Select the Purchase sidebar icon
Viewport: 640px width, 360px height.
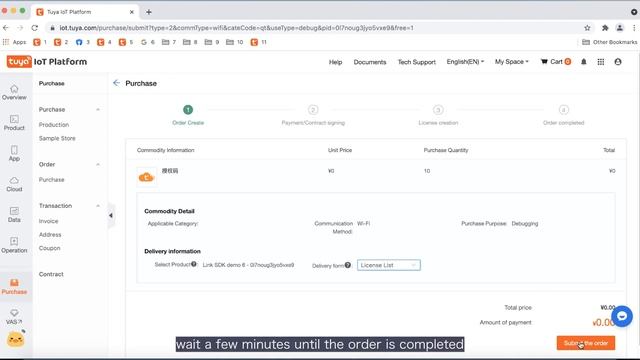[x=14, y=287]
